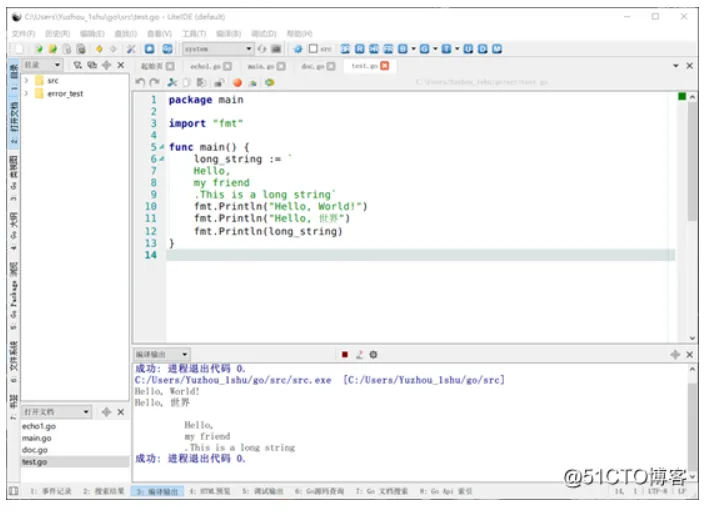Image resolution: width=706 pixels, height=522 pixels.
Task: Expand the src folder in the tree
Action: tap(26, 81)
